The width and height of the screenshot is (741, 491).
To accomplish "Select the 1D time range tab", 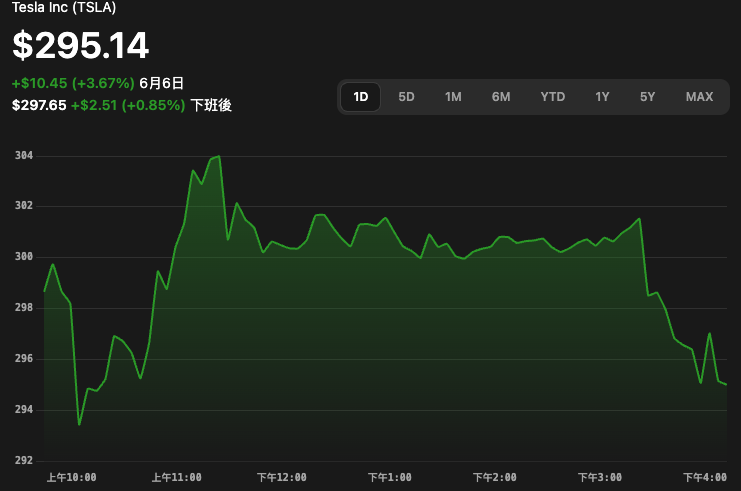I will pos(361,97).
